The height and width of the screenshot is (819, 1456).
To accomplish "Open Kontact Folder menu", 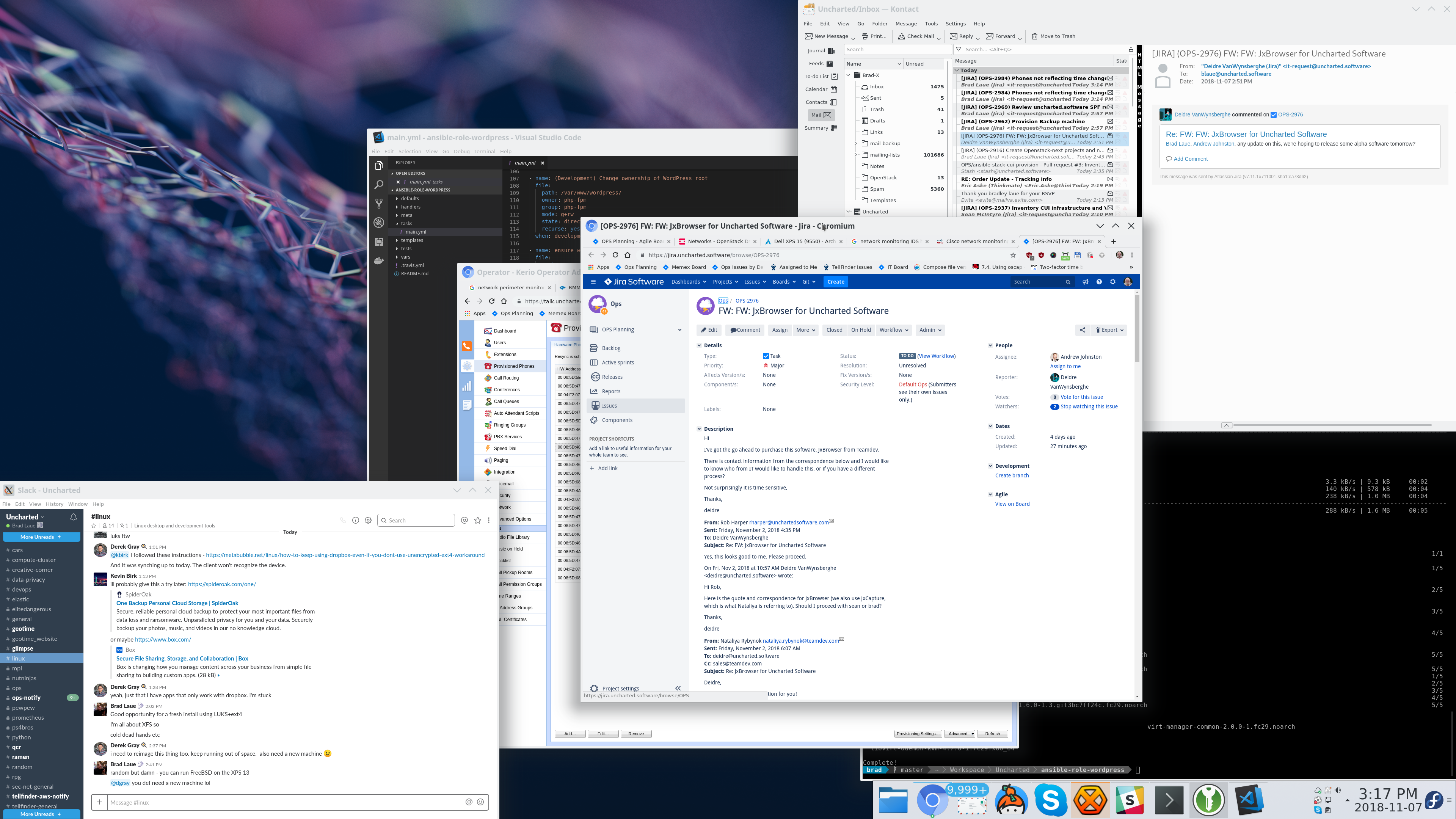I will click(x=880, y=24).
